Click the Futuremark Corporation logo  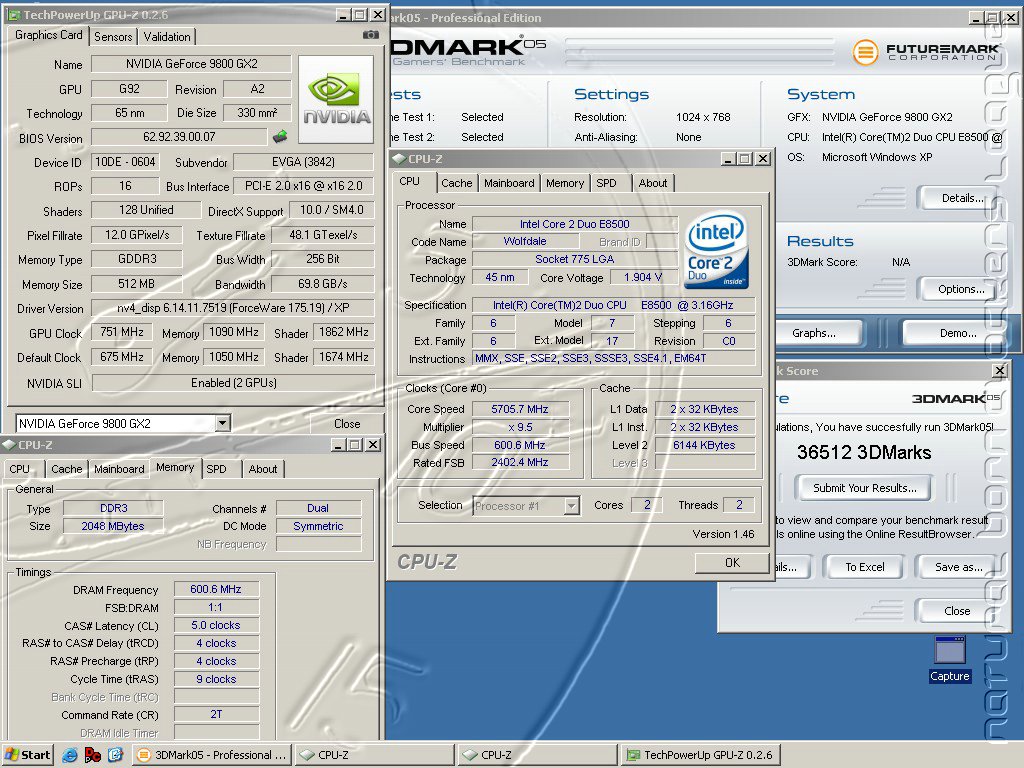(x=925, y=52)
